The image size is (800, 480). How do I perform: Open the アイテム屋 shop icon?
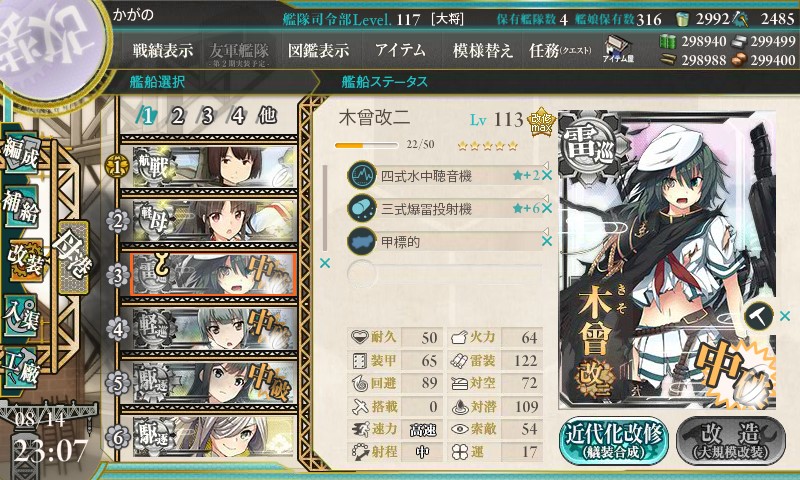[x=618, y=49]
